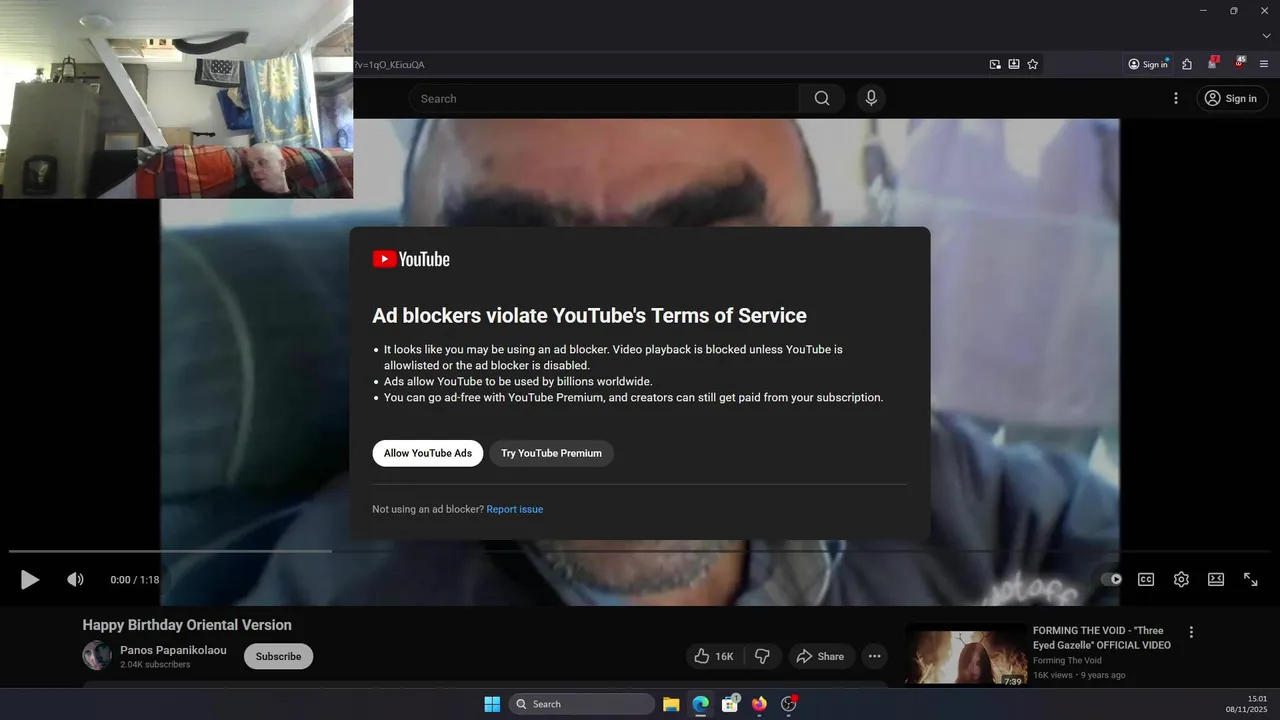This screenshot has height=720, width=1280.
Task: Open more actions beside the Share button
Action: pos(875,656)
